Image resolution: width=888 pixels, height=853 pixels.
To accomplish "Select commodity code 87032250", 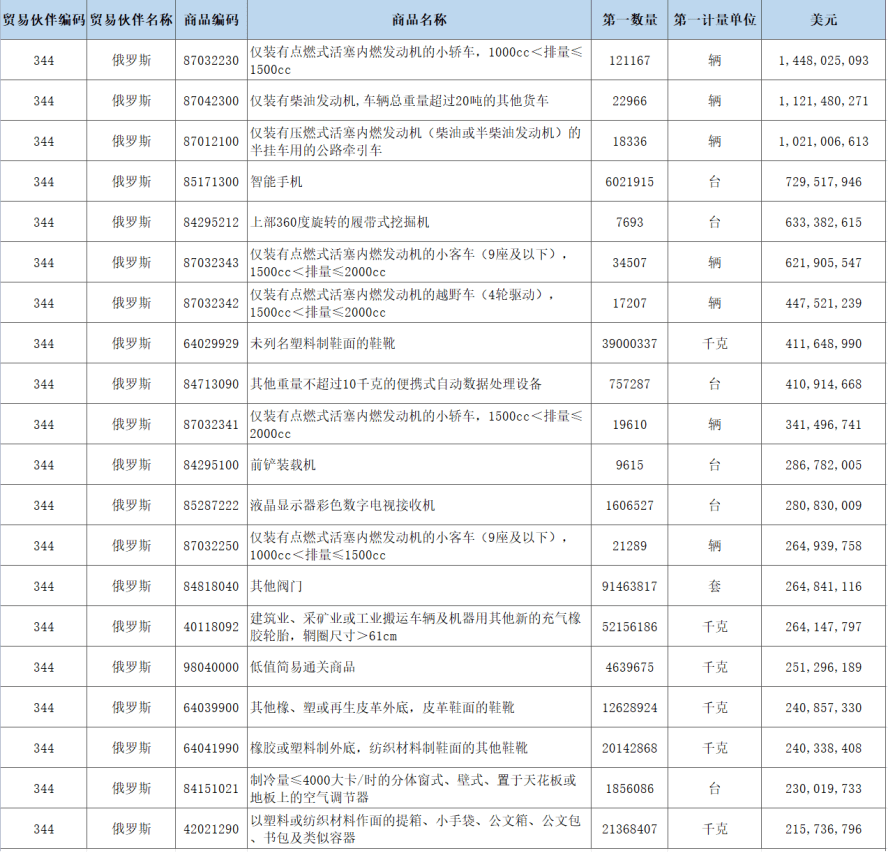I will click(x=211, y=546).
